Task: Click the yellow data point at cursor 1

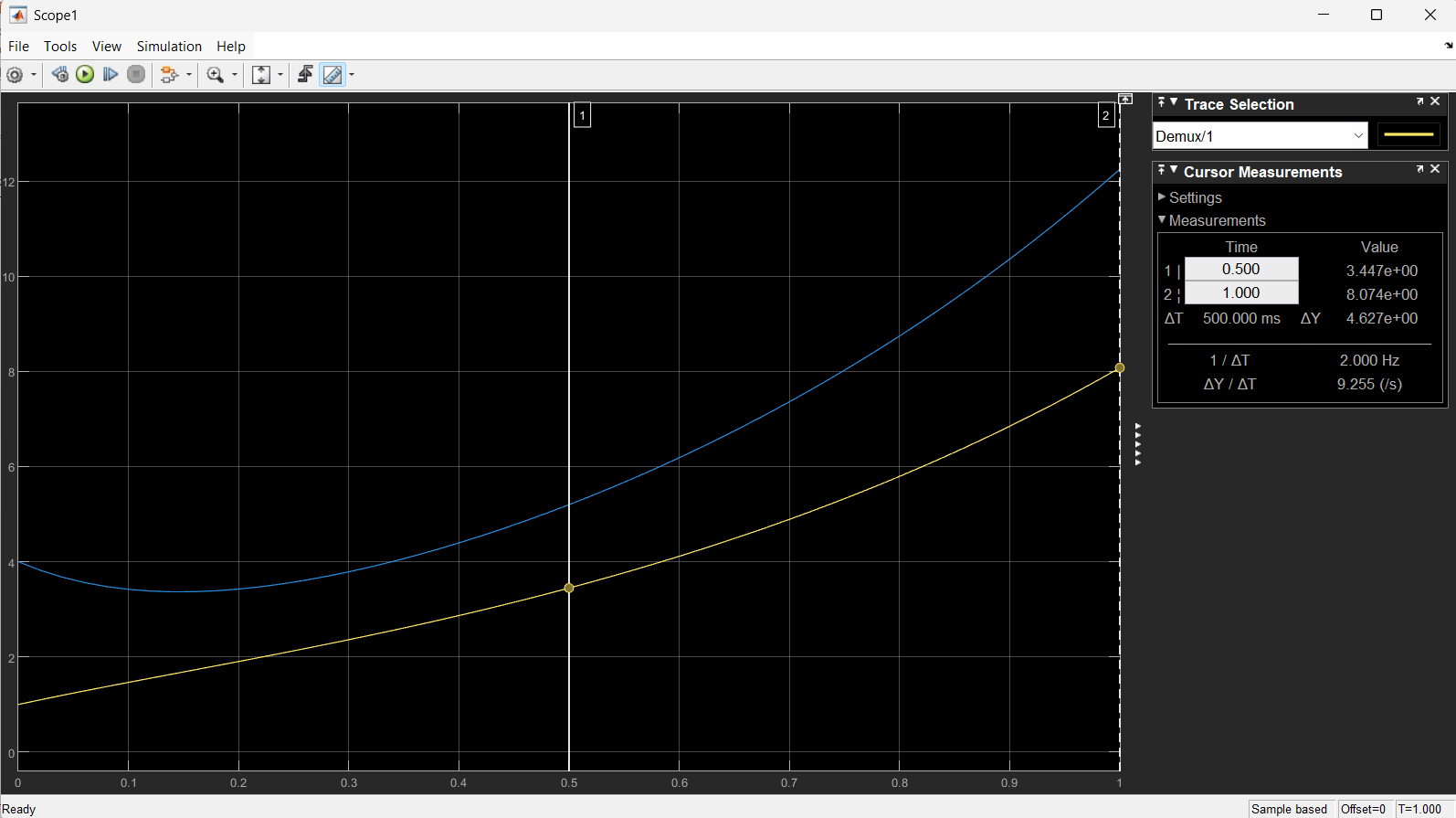Action: pos(569,588)
